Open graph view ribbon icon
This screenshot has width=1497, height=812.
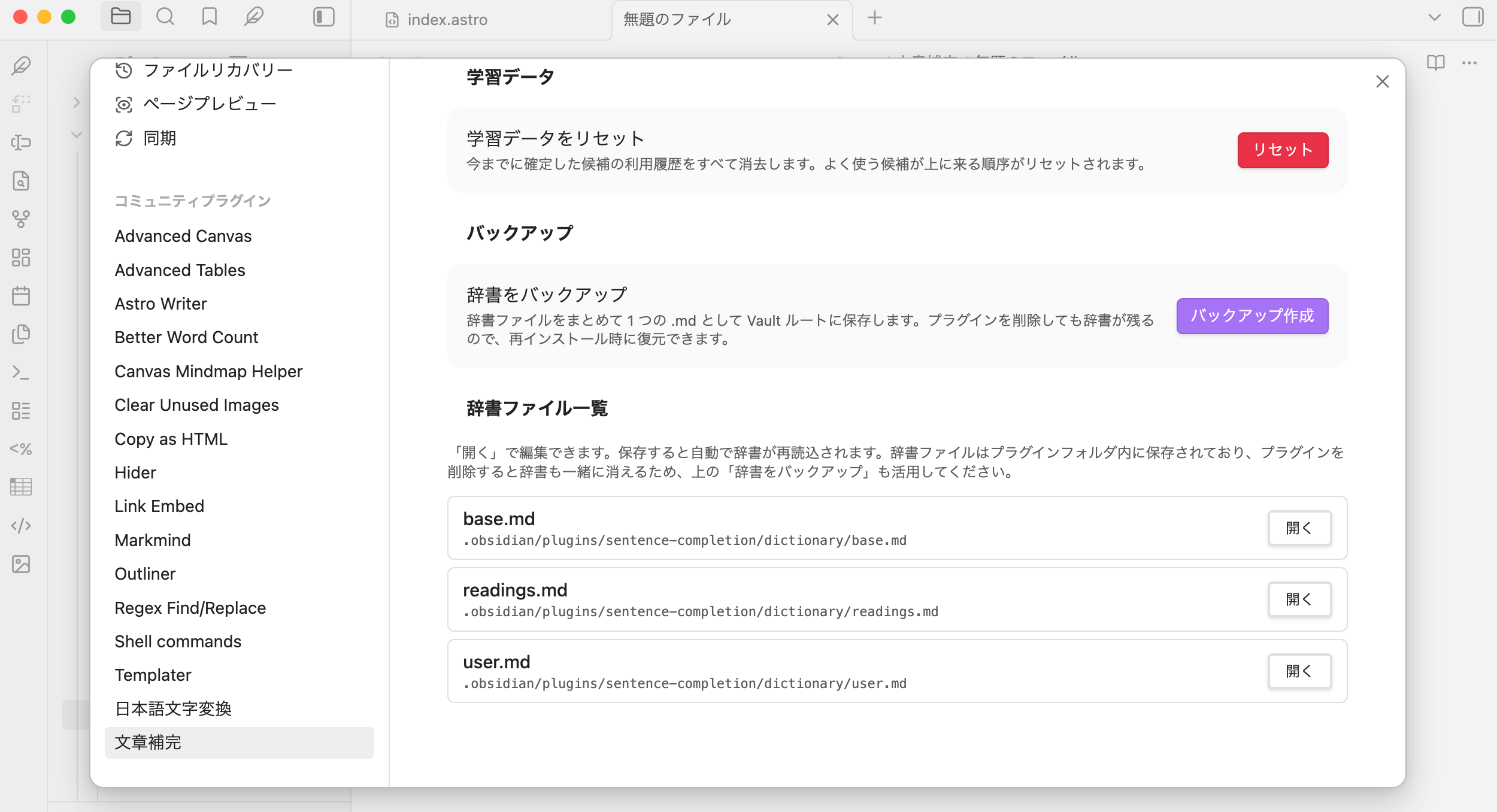tap(21, 219)
